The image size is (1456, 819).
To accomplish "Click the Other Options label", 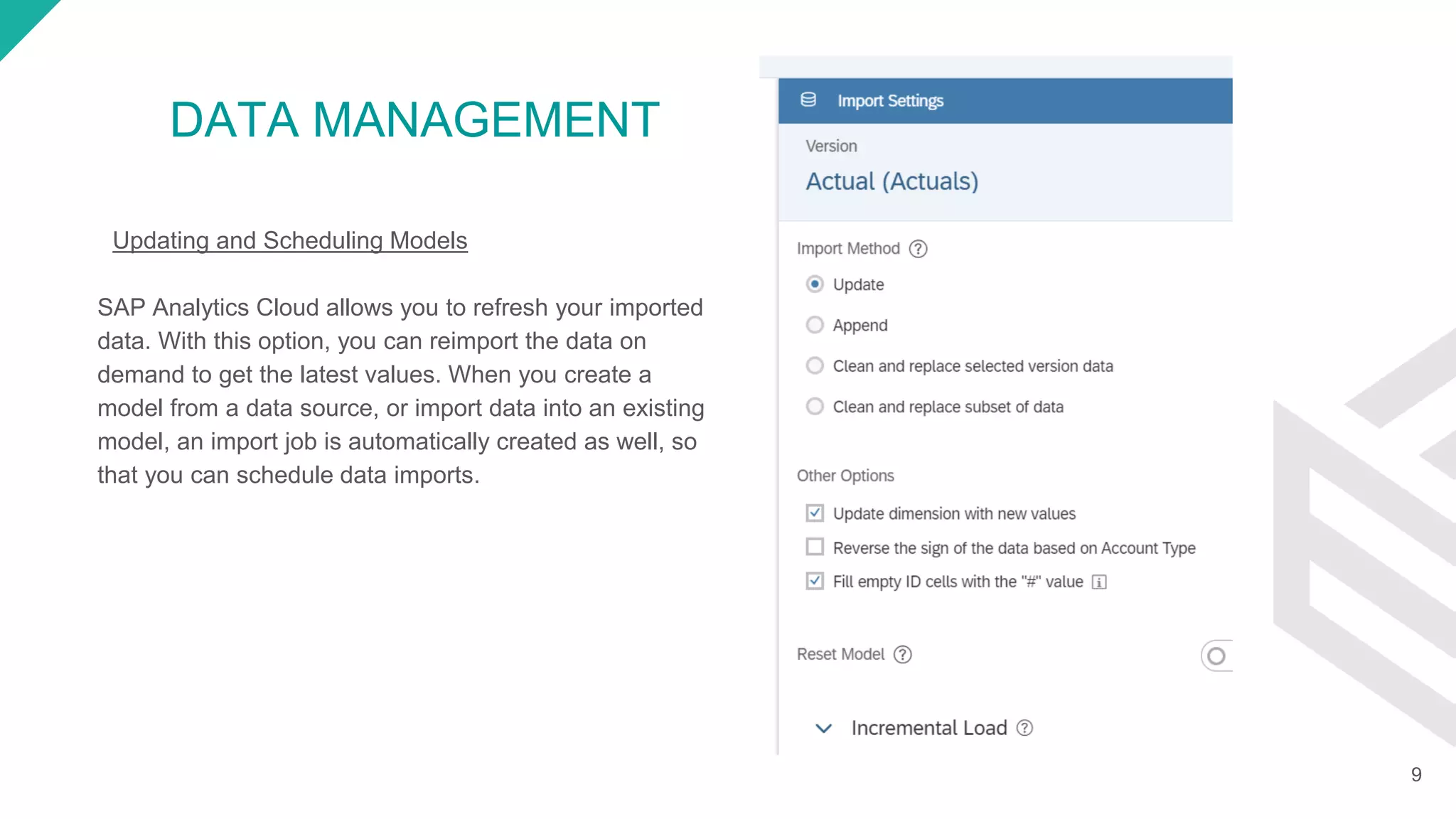I will point(845,476).
